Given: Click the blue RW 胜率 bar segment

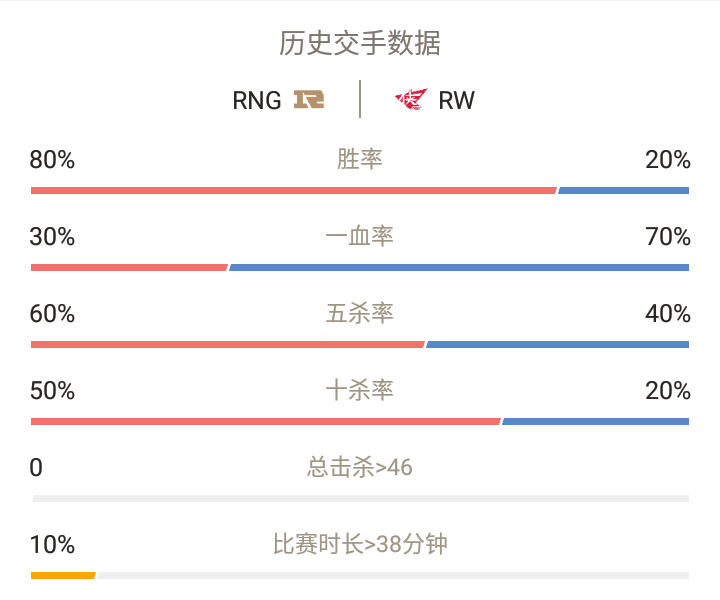Looking at the screenshot, I should click(x=624, y=191).
